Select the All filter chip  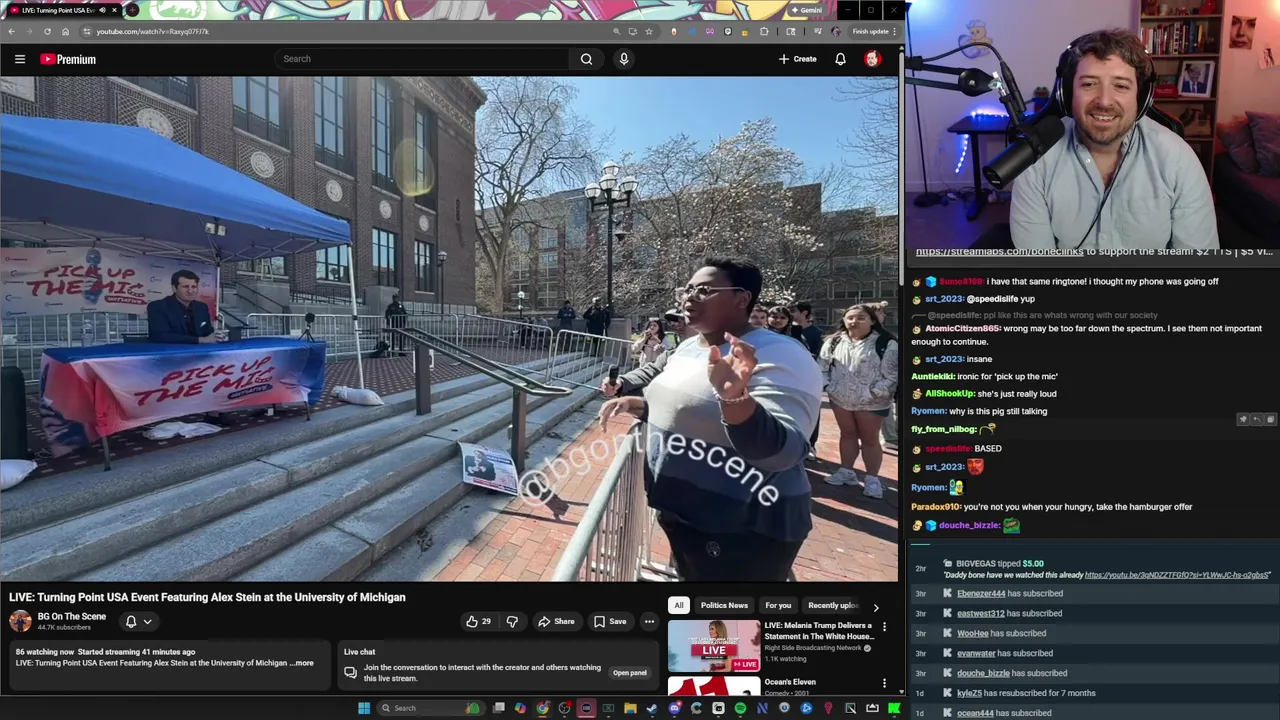click(x=679, y=605)
